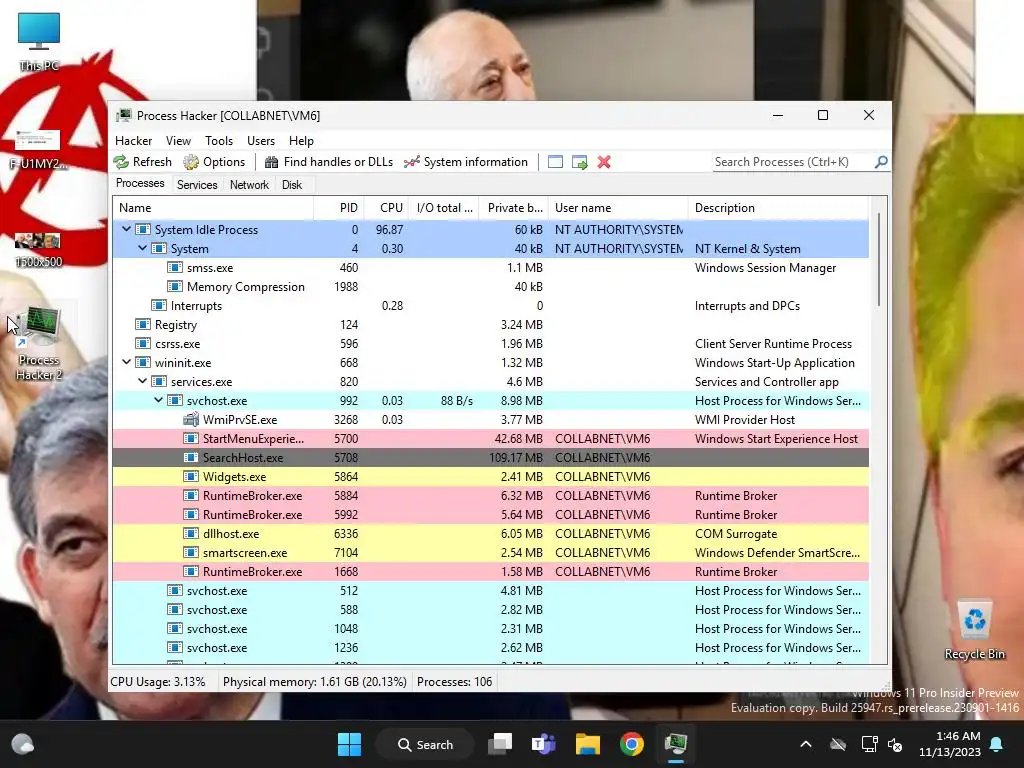Sort by the Name column header
The width and height of the screenshot is (1024, 768).
[x=213, y=208]
